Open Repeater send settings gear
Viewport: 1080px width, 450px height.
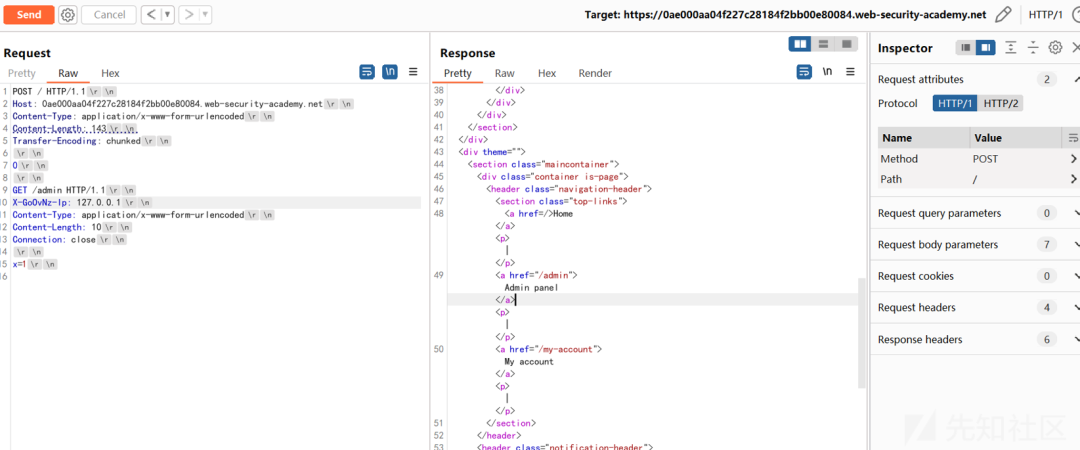tap(68, 14)
